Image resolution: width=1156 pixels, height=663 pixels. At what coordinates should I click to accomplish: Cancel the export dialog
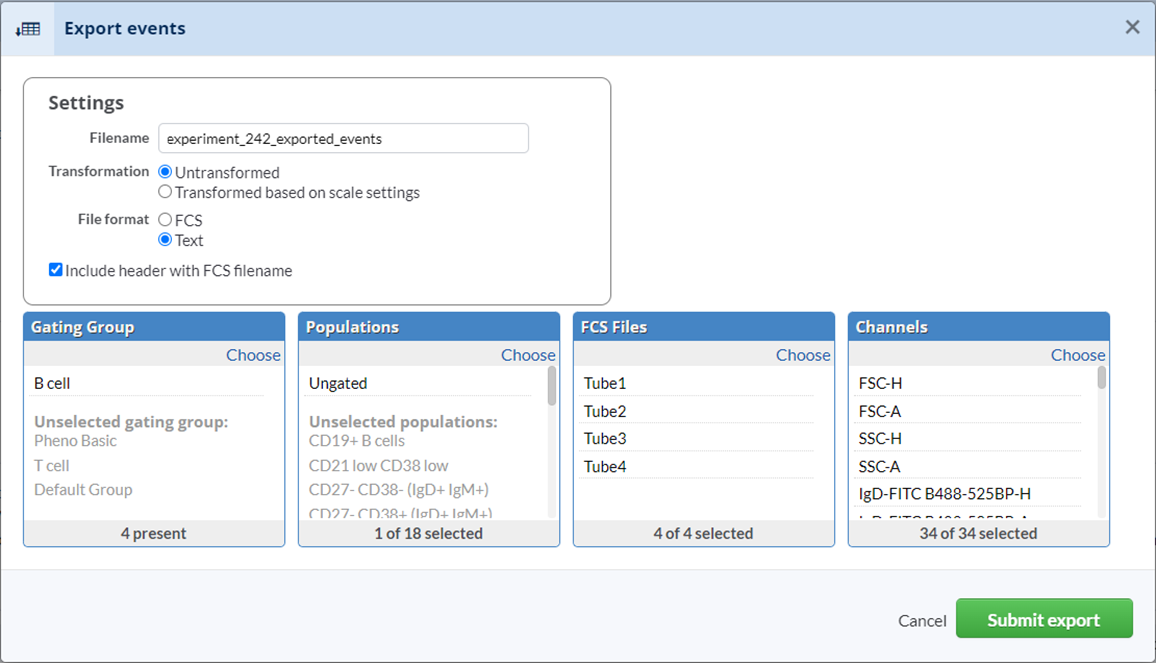(x=921, y=621)
